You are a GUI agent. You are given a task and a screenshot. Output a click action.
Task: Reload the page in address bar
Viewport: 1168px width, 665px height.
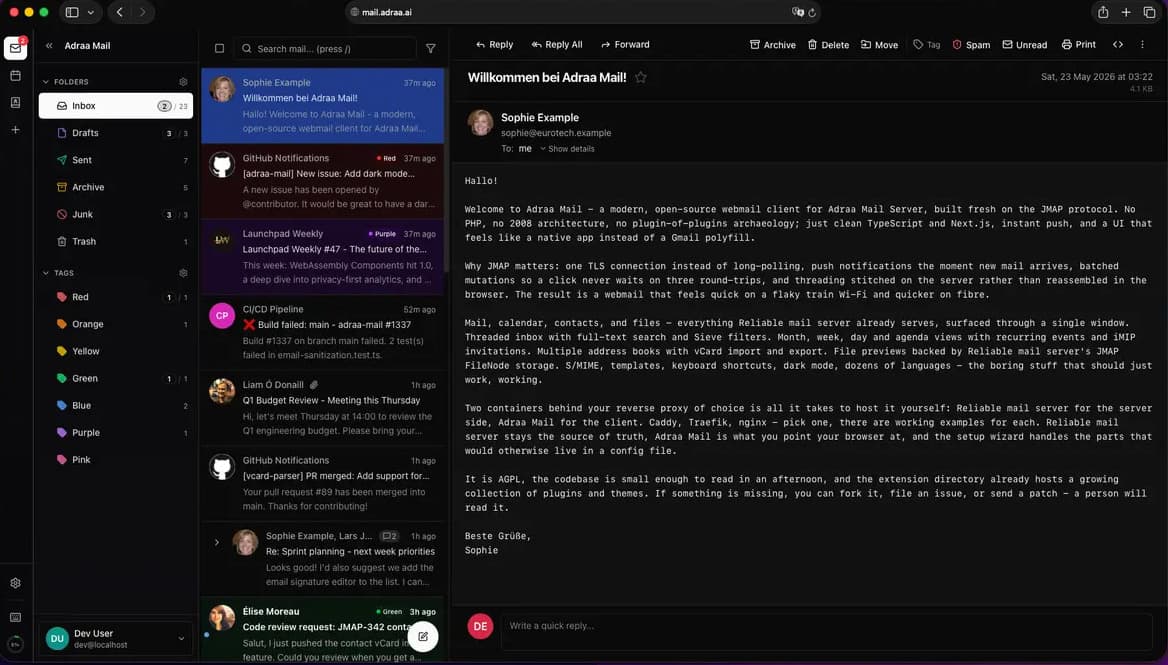[812, 12]
